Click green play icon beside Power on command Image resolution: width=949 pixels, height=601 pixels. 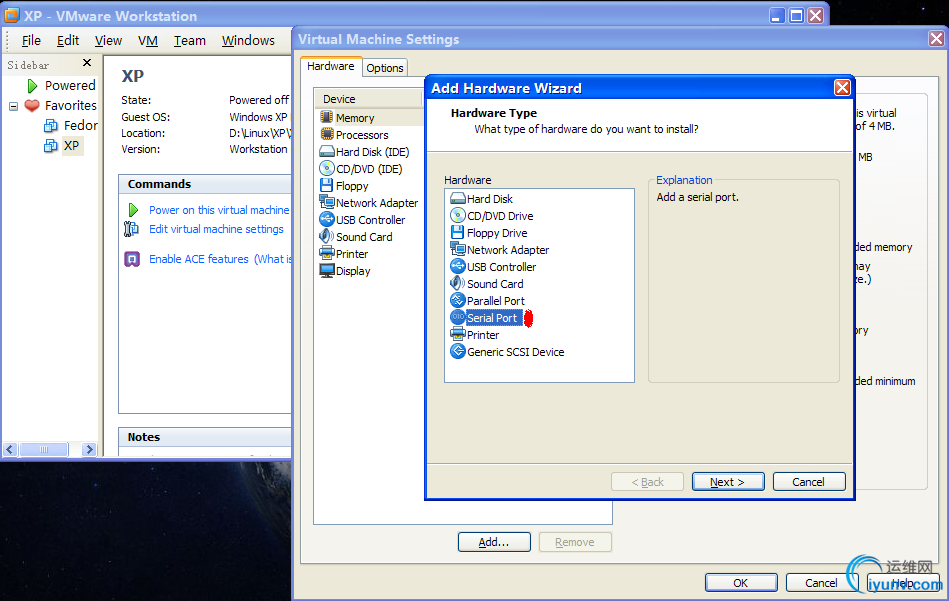pos(133,209)
